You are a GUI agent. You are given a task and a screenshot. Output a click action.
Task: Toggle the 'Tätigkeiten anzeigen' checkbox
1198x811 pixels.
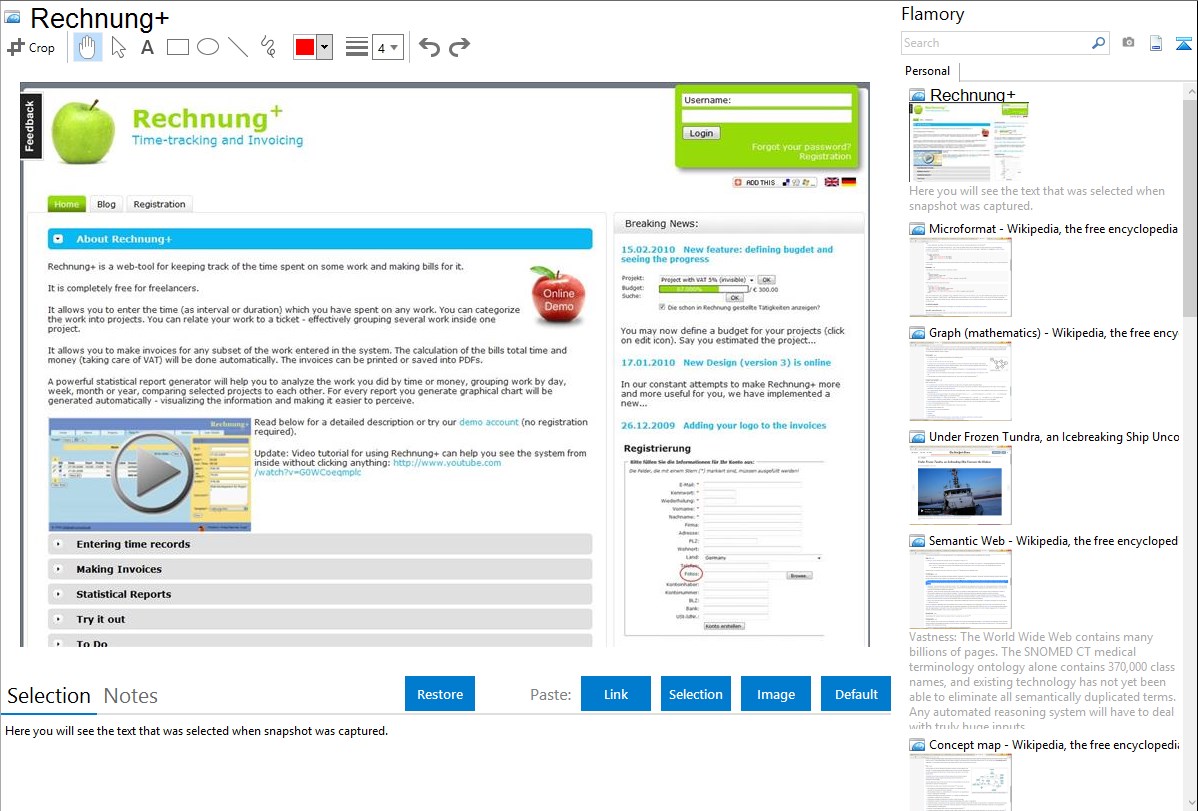click(662, 307)
